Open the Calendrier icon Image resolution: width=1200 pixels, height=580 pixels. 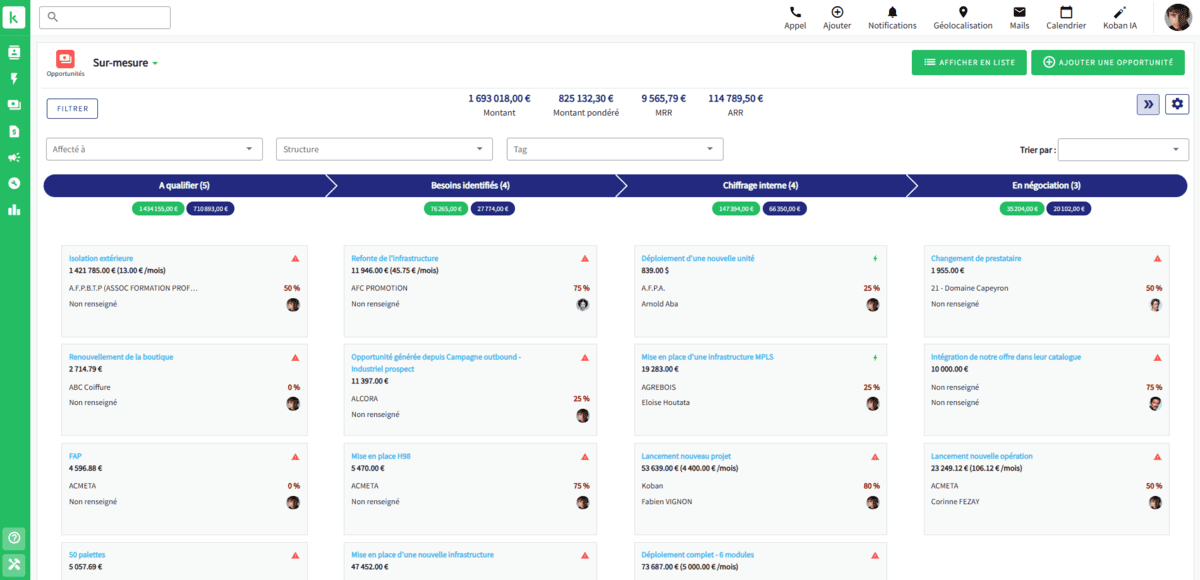[1066, 13]
